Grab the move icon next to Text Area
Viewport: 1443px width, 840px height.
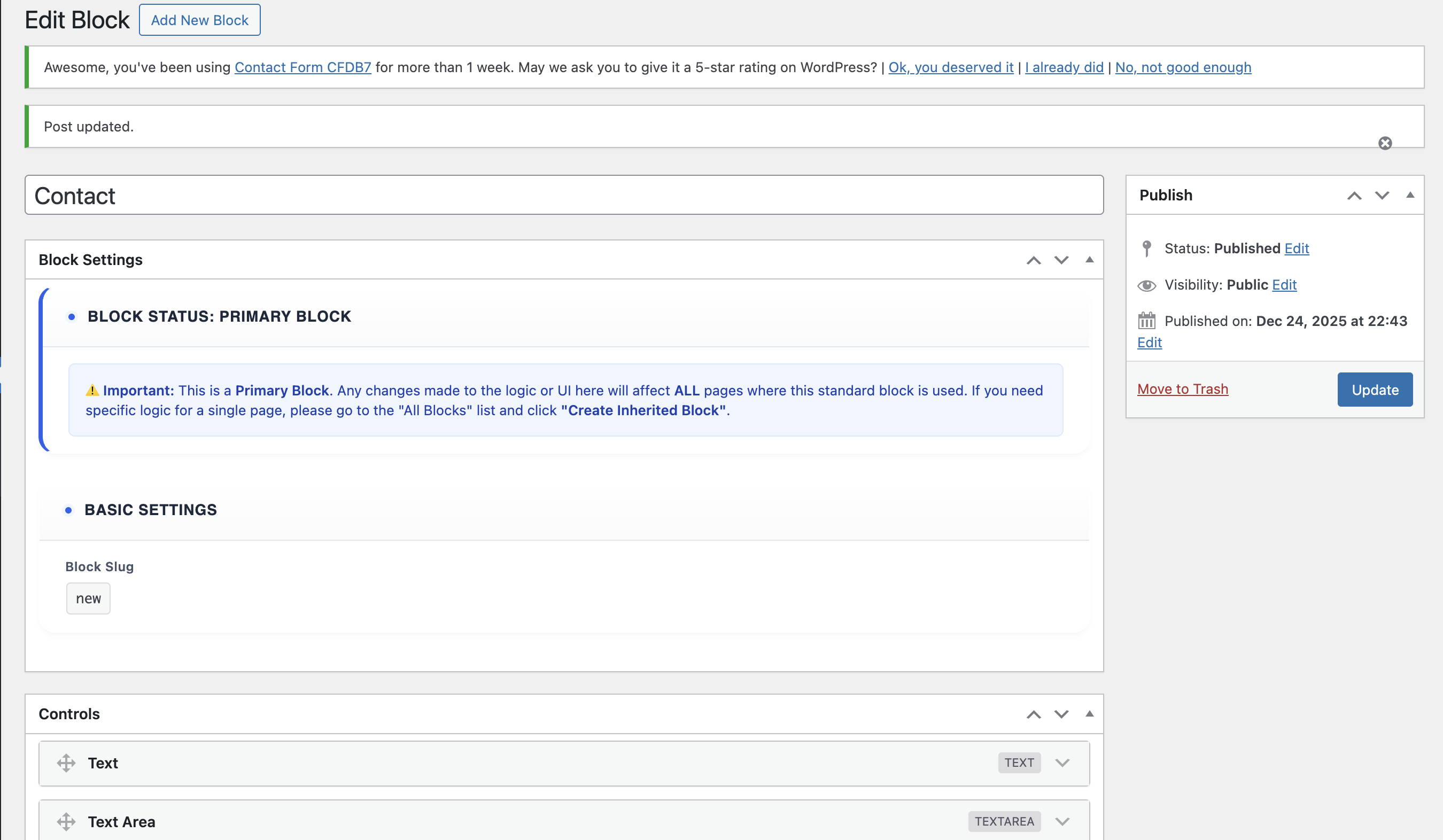click(66, 821)
